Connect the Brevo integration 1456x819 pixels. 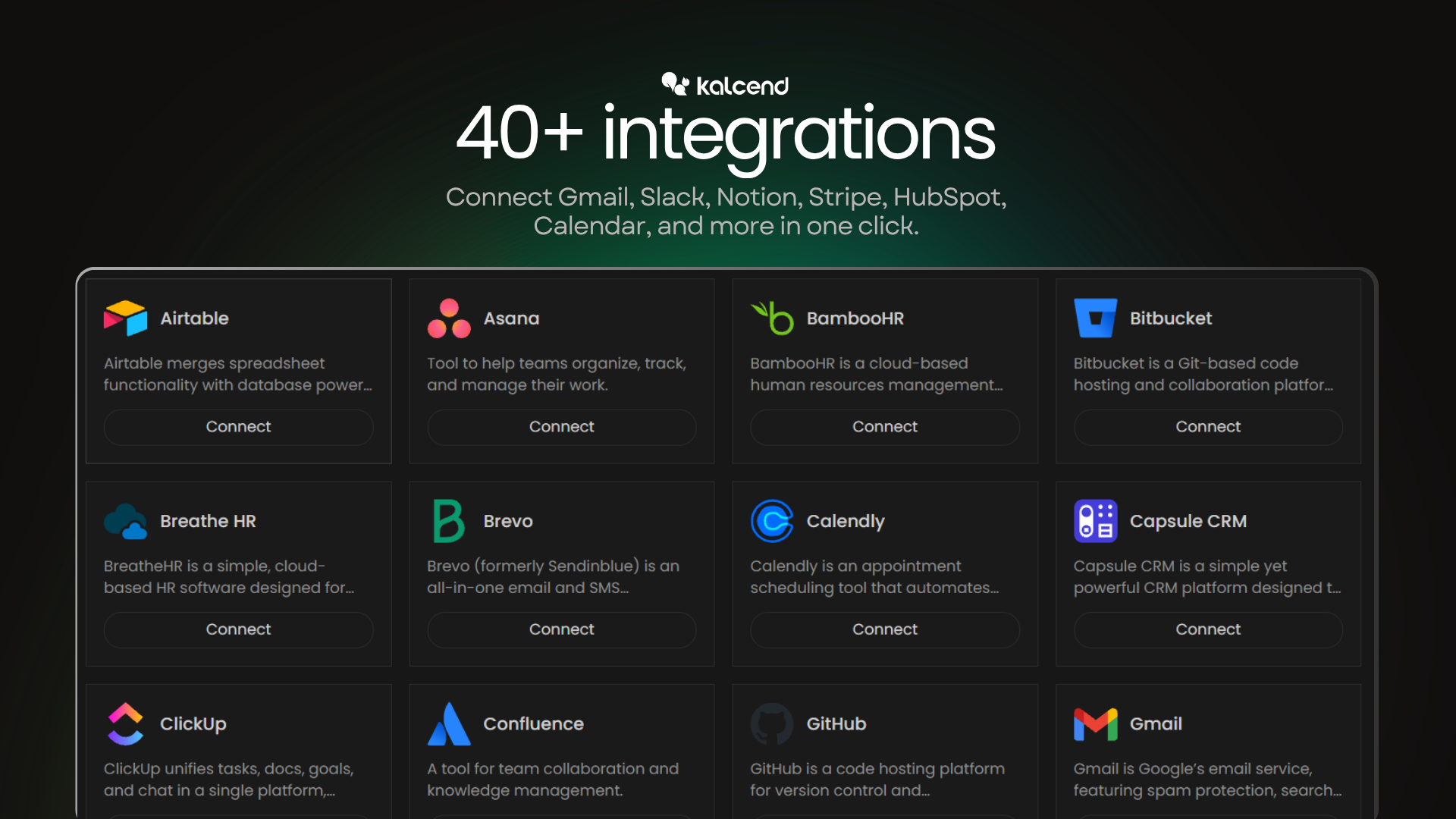click(561, 629)
